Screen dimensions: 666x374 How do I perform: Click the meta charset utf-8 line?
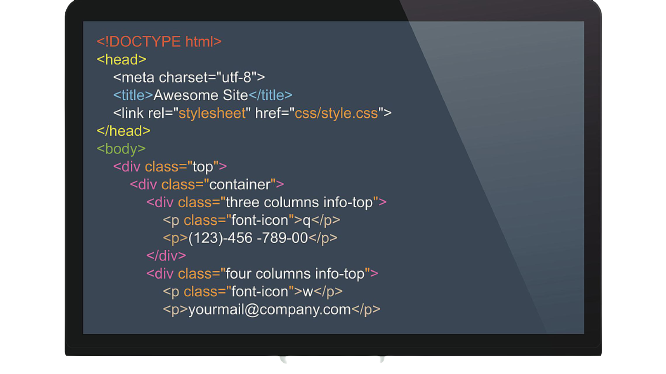point(189,77)
